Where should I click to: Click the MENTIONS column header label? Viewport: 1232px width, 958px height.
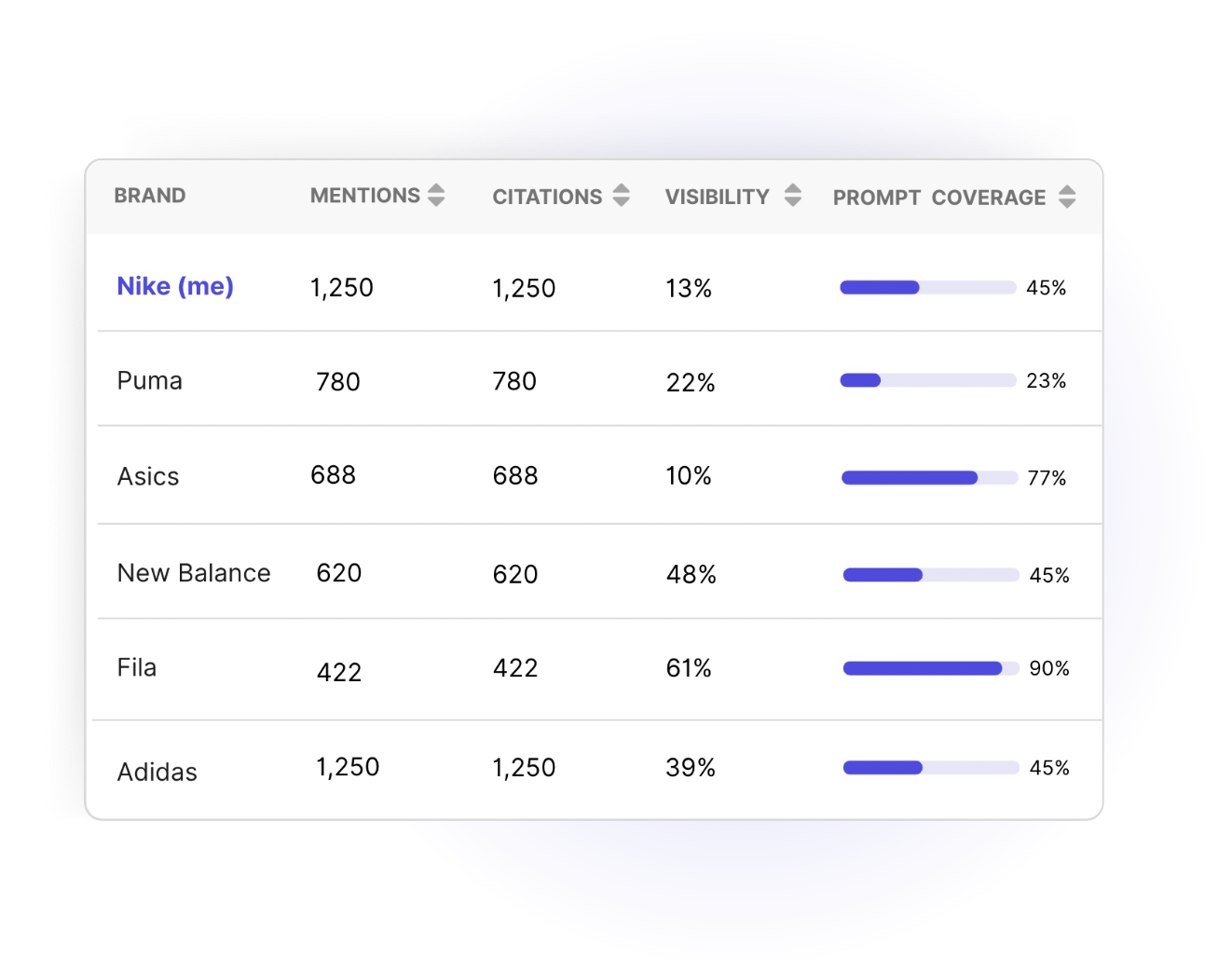pos(365,196)
